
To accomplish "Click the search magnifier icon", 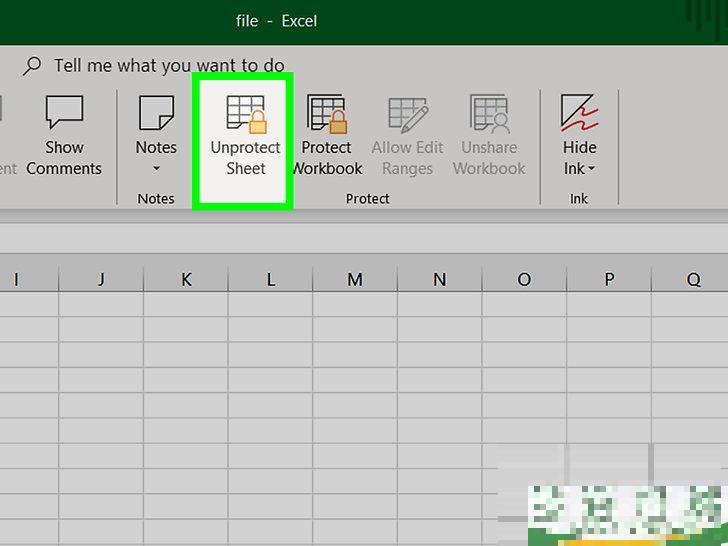I will (x=32, y=66).
